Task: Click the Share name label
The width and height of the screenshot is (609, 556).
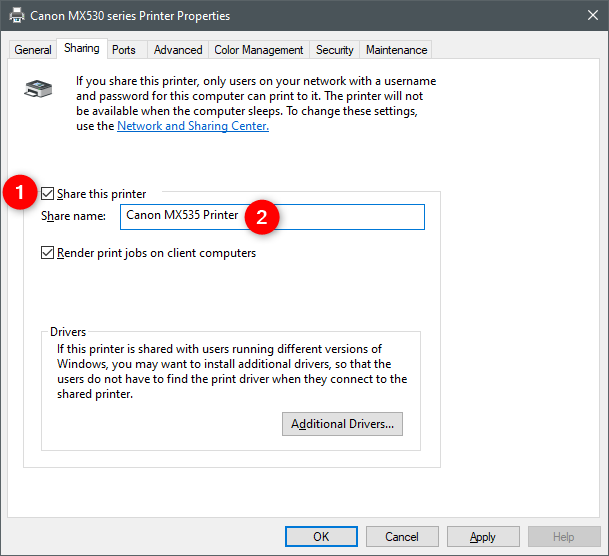Action: coord(73,216)
